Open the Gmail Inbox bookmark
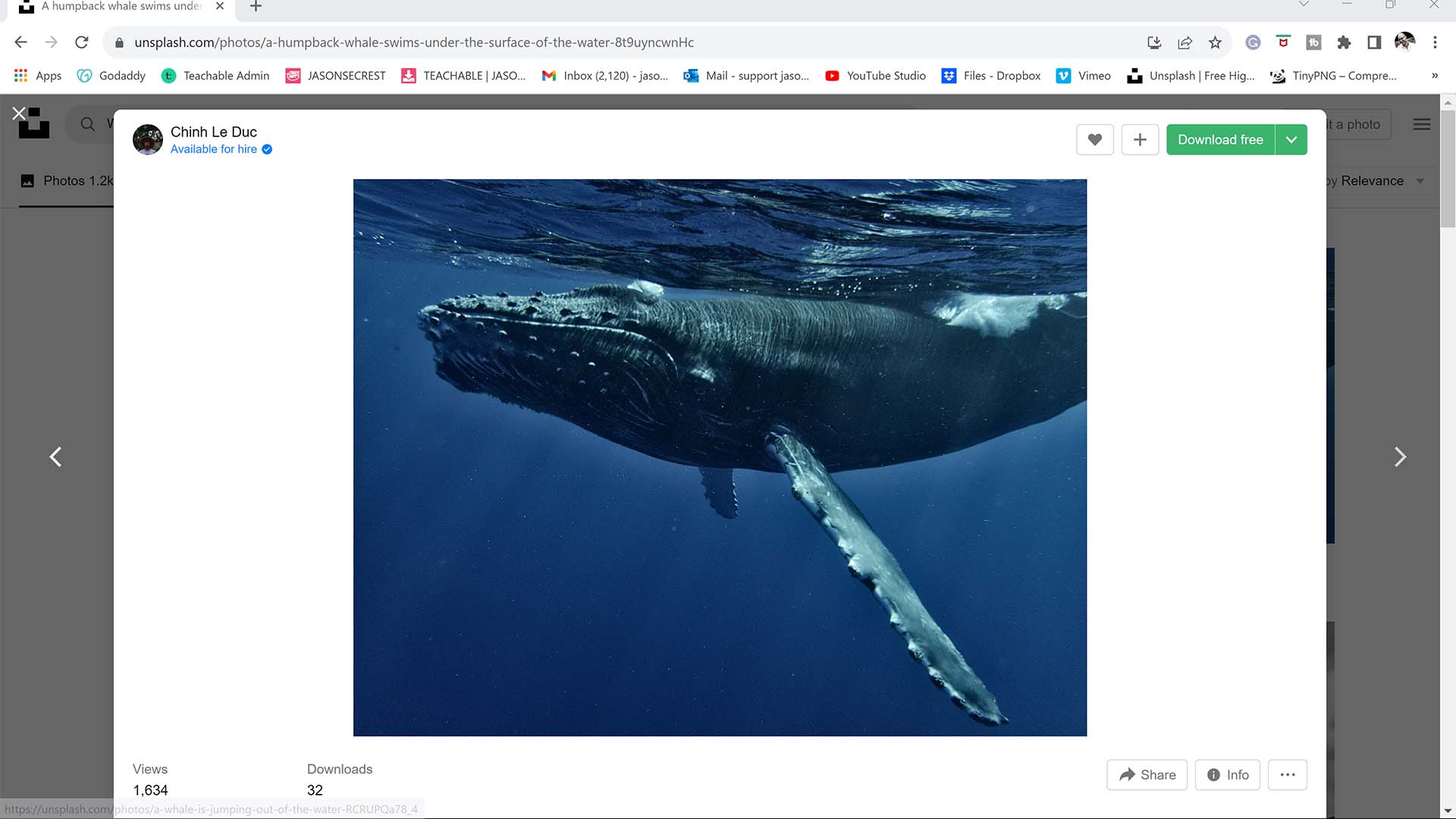The image size is (1456, 819). tap(605, 76)
